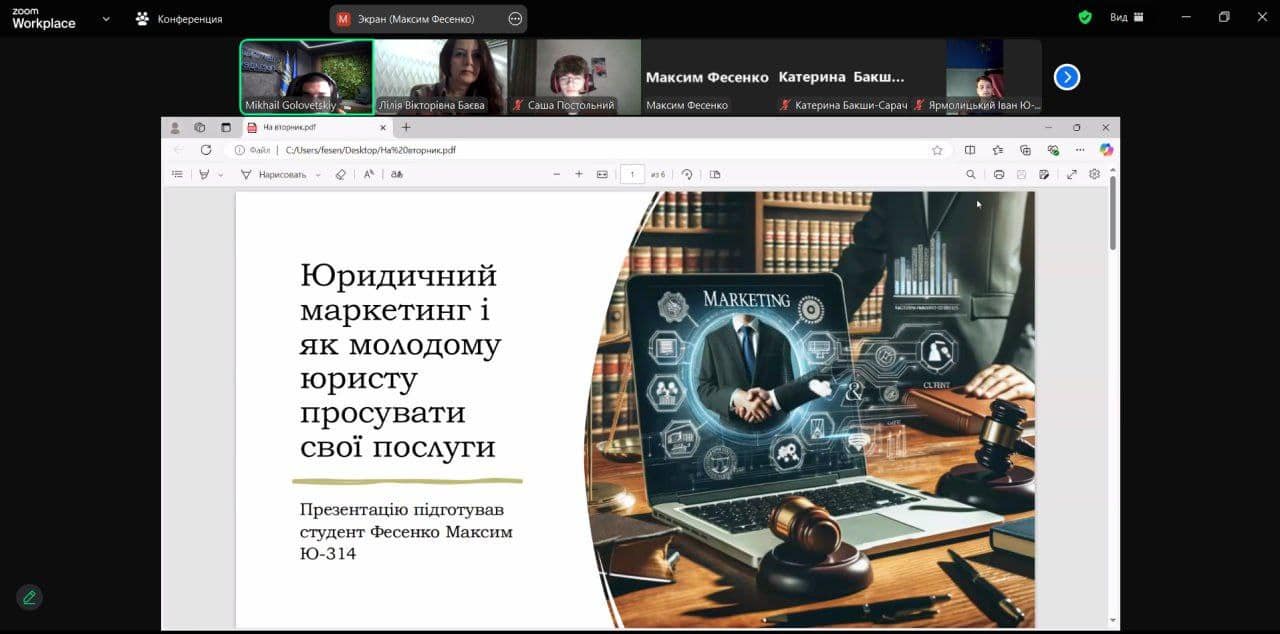
Task: Select the На вторник.pdf browser tab
Action: pos(310,128)
